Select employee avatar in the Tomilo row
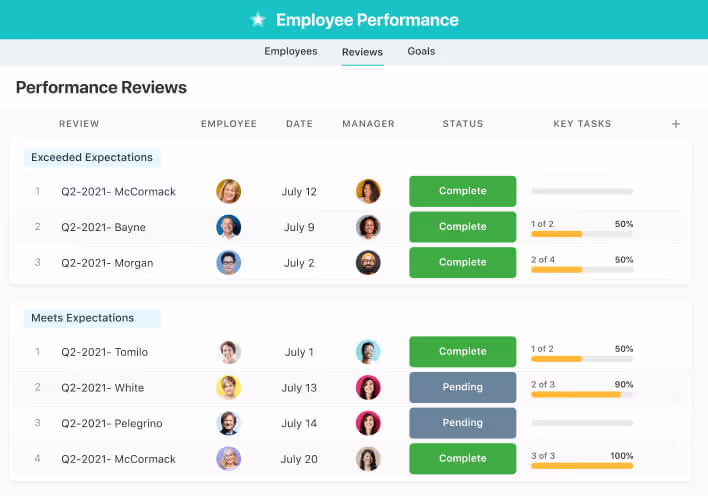 (229, 352)
